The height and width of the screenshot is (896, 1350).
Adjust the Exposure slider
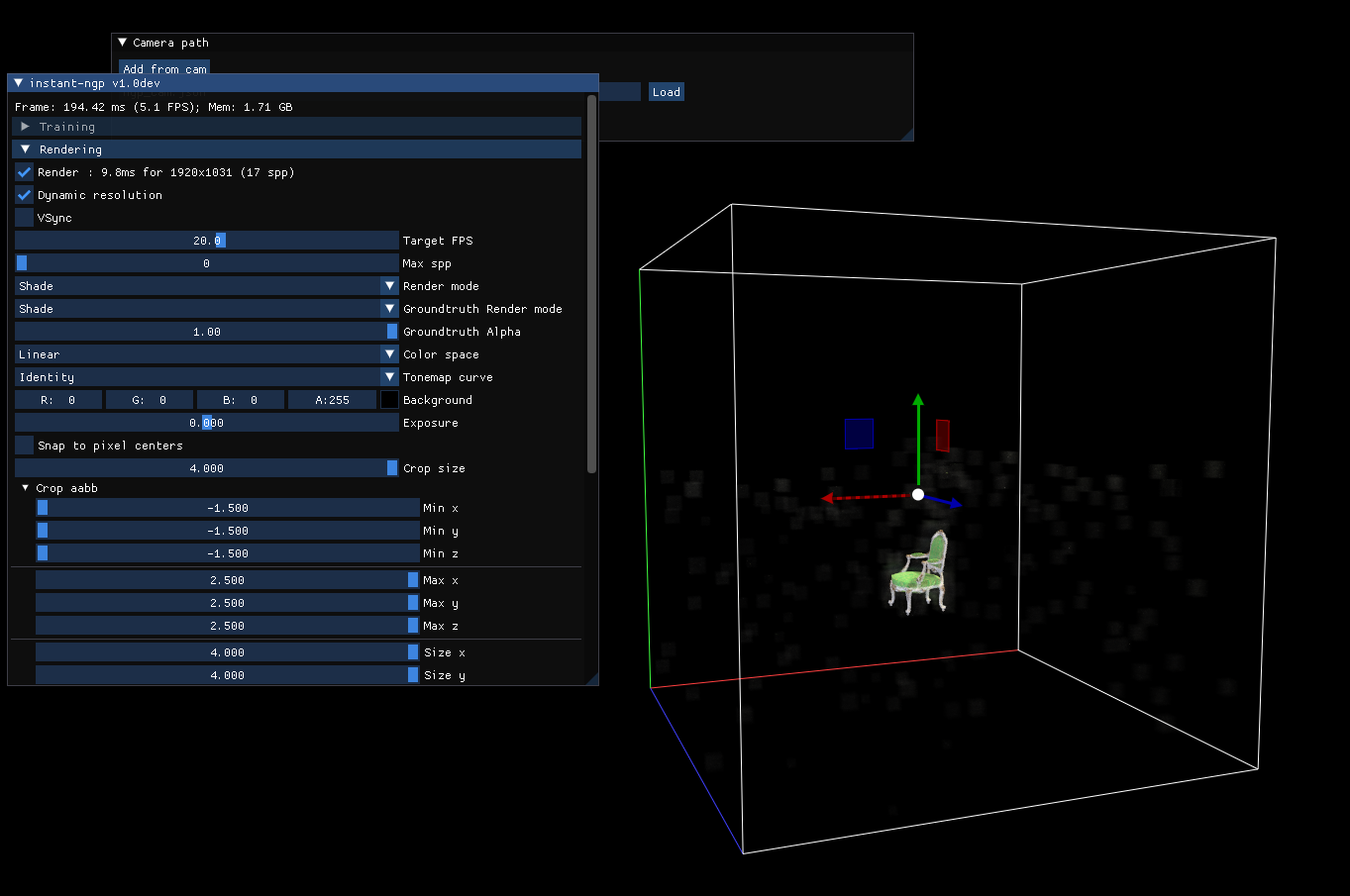[206, 422]
